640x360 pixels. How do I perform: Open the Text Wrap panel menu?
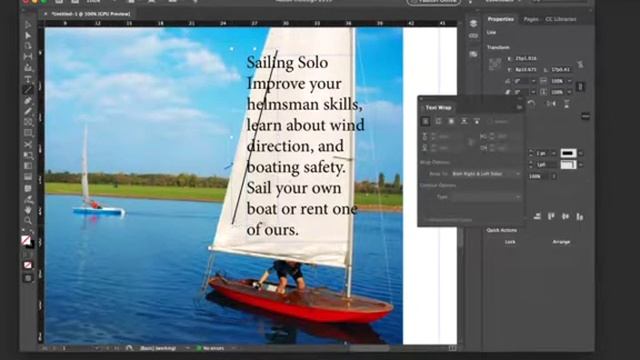(x=519, y=107)
